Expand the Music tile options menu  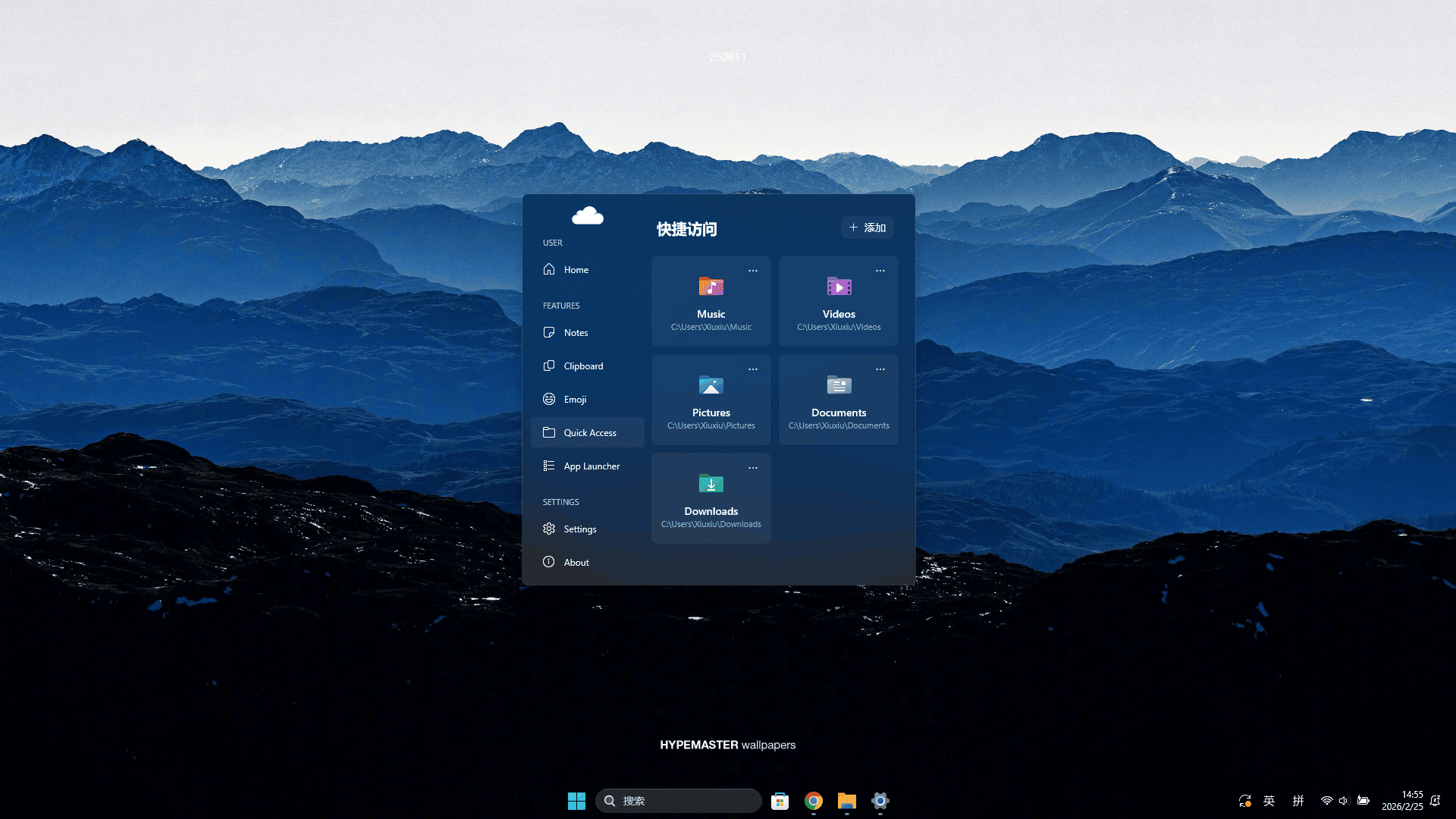[752, 271]
